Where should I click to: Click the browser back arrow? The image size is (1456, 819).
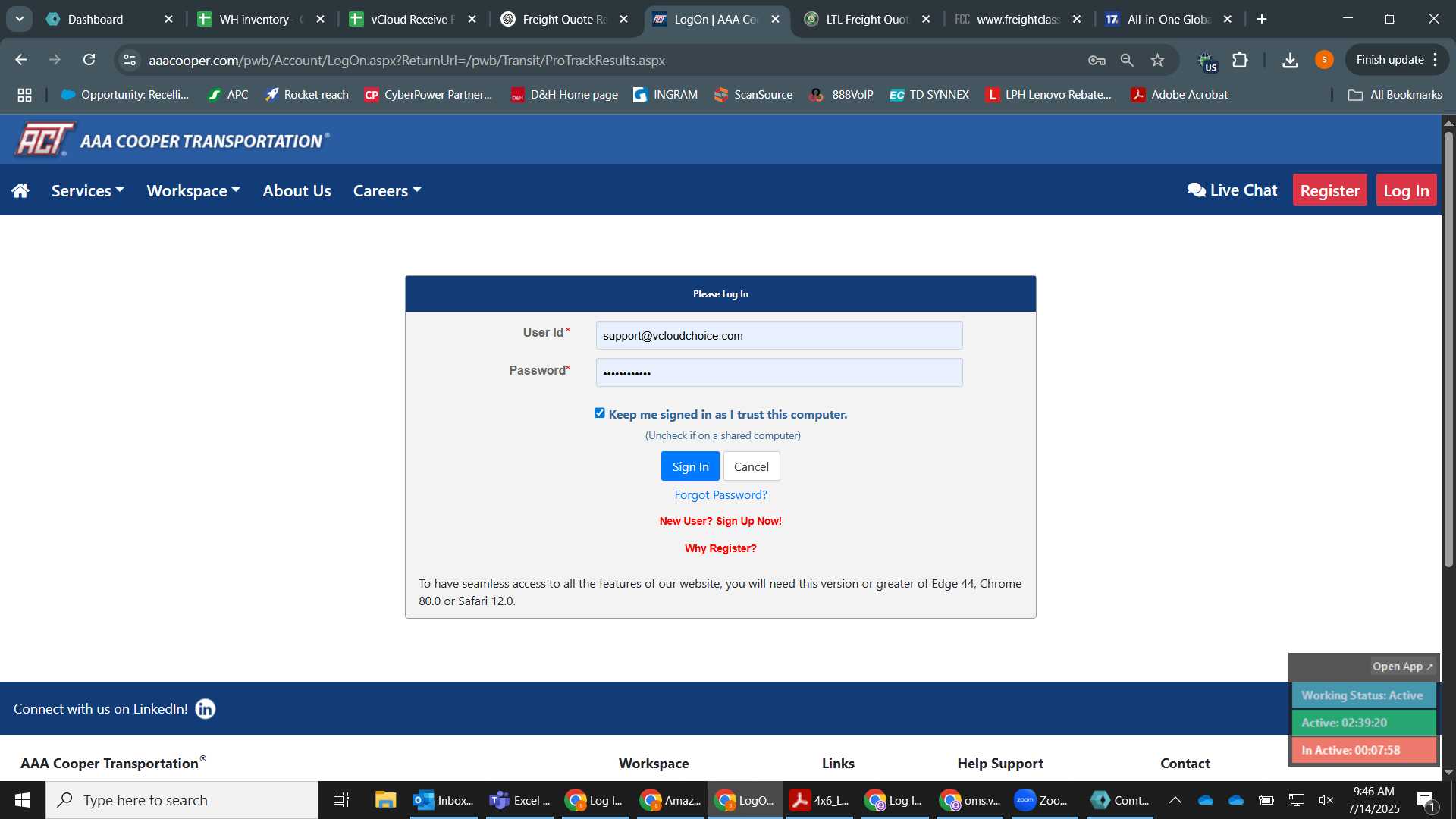coord(20,60)
